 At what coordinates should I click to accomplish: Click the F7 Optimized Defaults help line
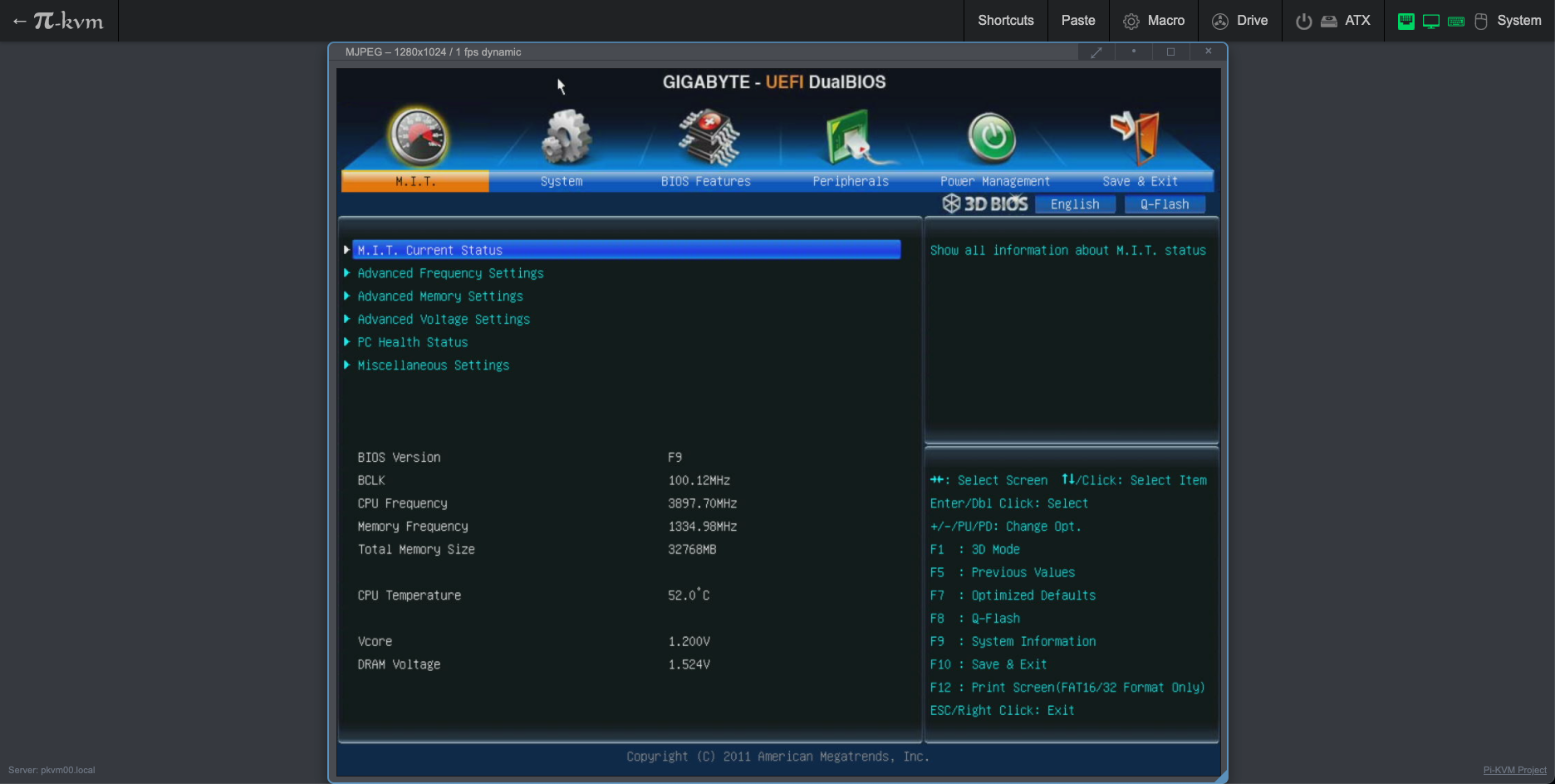1013,595
